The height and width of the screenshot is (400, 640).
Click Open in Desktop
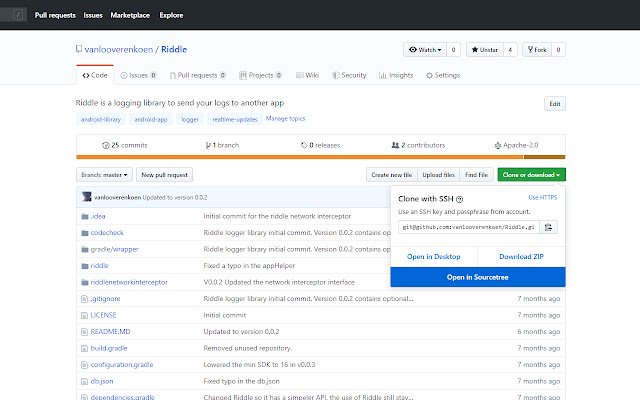(433, 257)
